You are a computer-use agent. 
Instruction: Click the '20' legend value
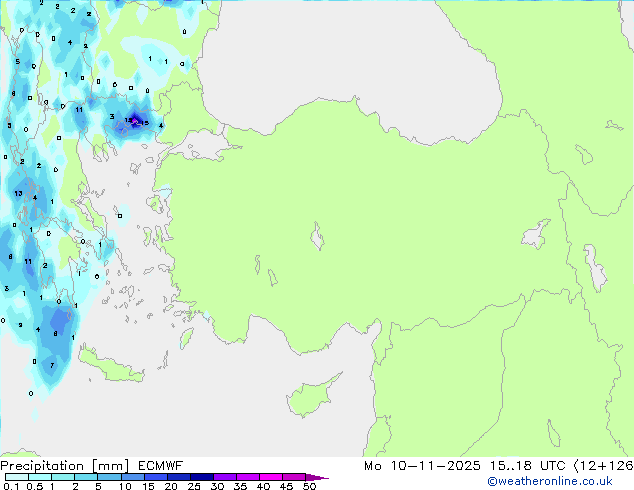tap(171, 486)
